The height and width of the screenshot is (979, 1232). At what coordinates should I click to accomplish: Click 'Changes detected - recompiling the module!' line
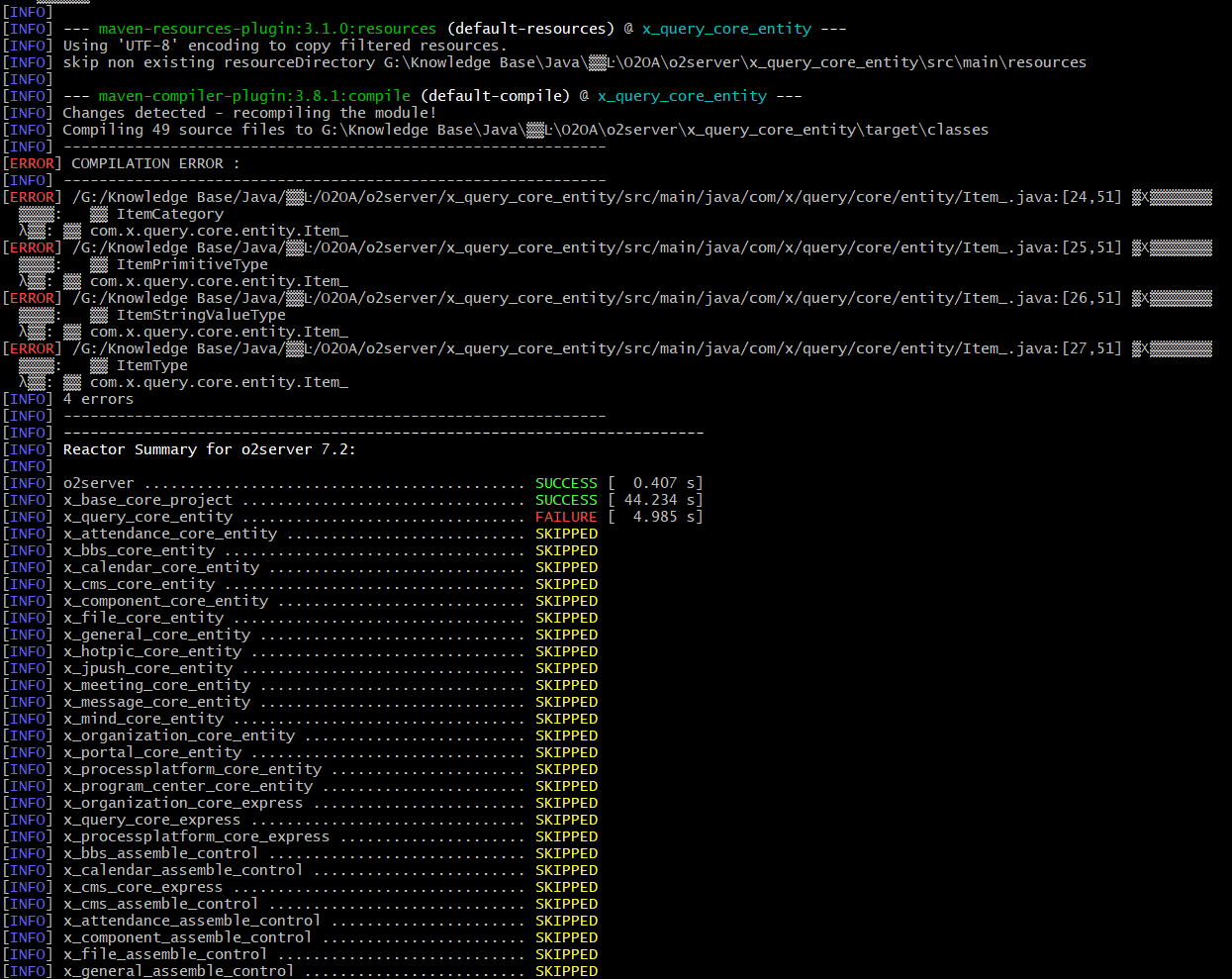click(x=249, y=113)
